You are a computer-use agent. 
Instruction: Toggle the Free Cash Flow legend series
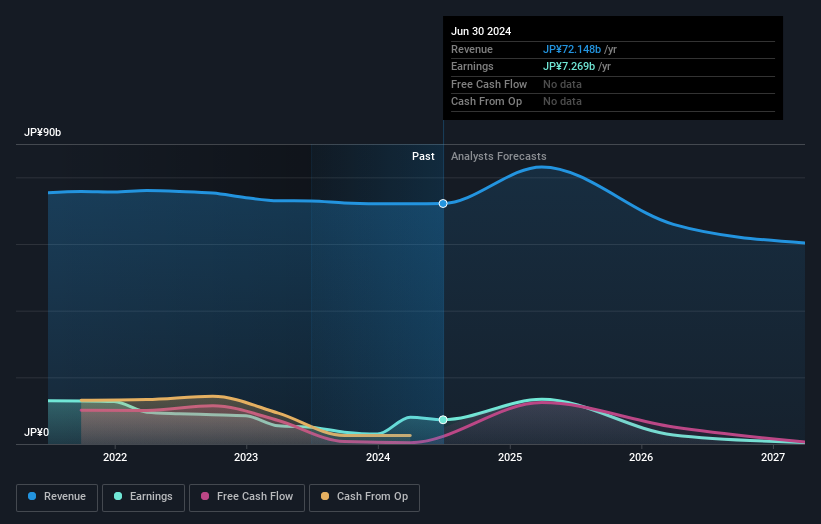(x=247, y=497)
